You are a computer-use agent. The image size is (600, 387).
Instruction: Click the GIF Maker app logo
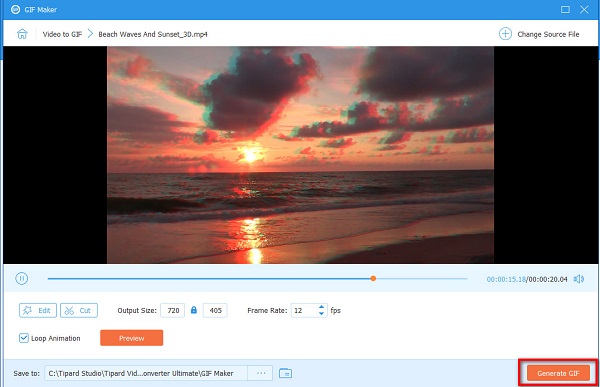click(x=15, y=9)
